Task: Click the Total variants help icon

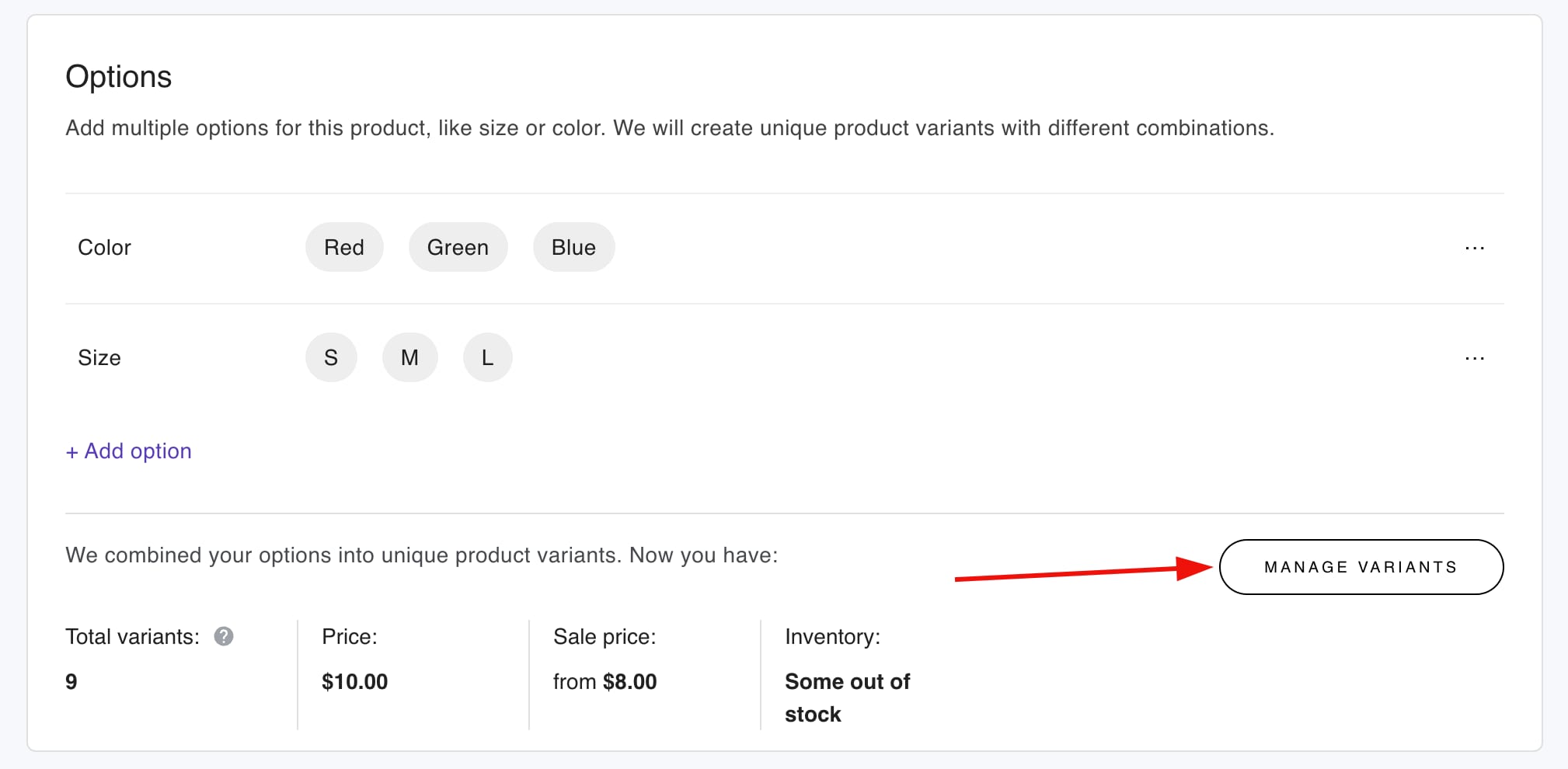Action: pos(224,636)
